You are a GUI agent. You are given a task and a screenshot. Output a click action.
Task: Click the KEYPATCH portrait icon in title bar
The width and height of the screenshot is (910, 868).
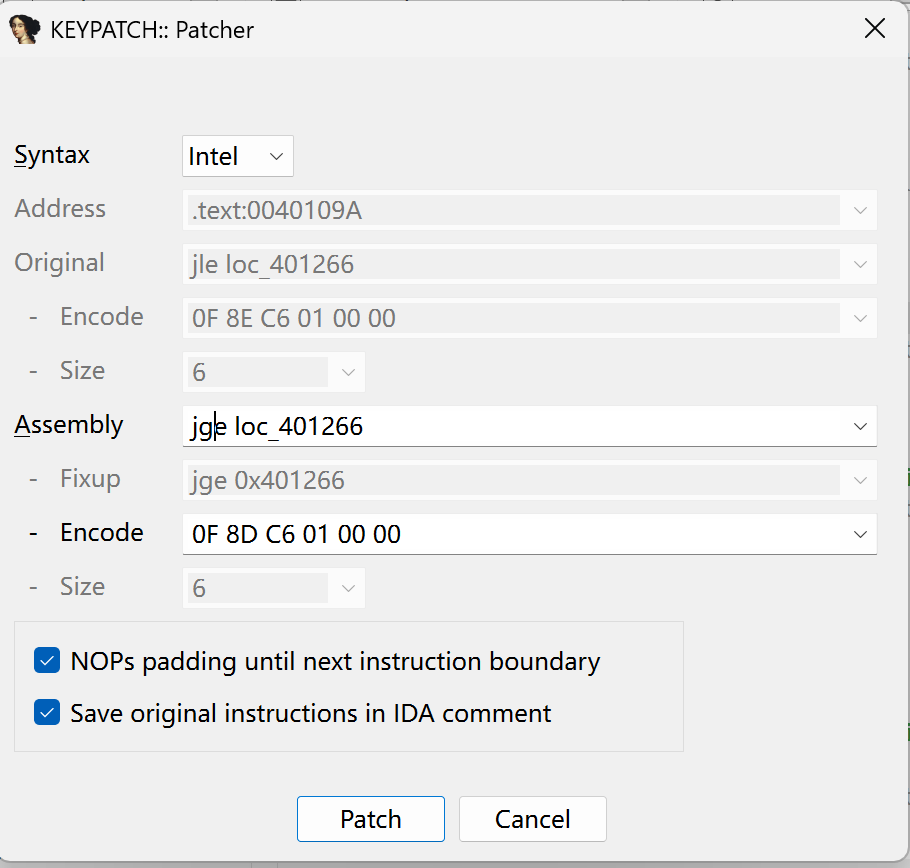[x=25, y=30]
